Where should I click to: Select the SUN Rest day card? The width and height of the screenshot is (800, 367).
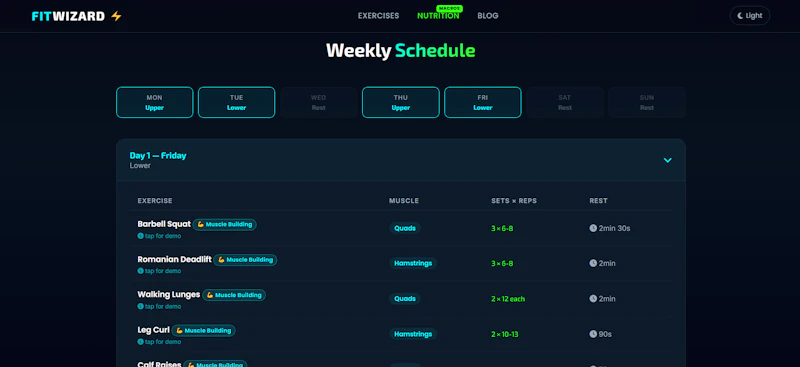[x=647, y=103]
